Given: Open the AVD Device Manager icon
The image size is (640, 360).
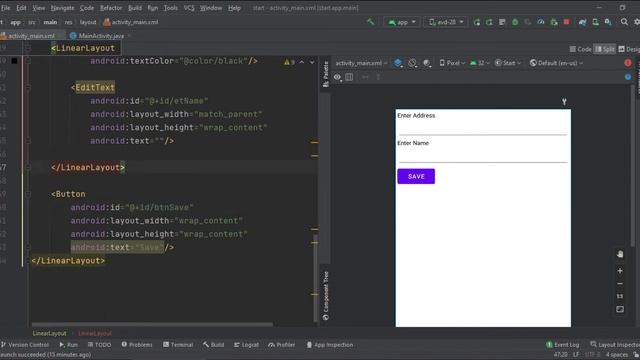Looking at the screenshot, I should point(596,22).
